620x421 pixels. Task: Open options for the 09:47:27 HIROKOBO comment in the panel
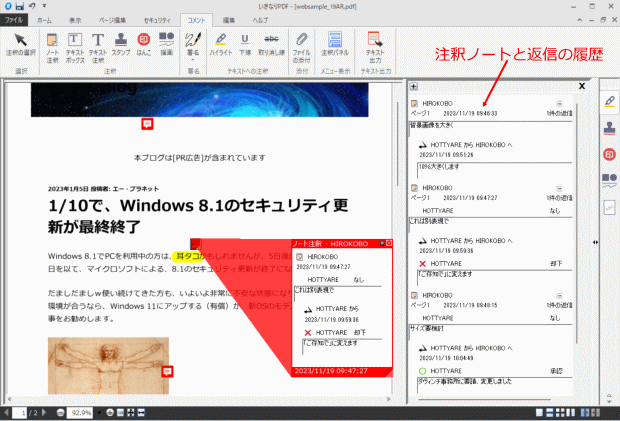[560, 189]
